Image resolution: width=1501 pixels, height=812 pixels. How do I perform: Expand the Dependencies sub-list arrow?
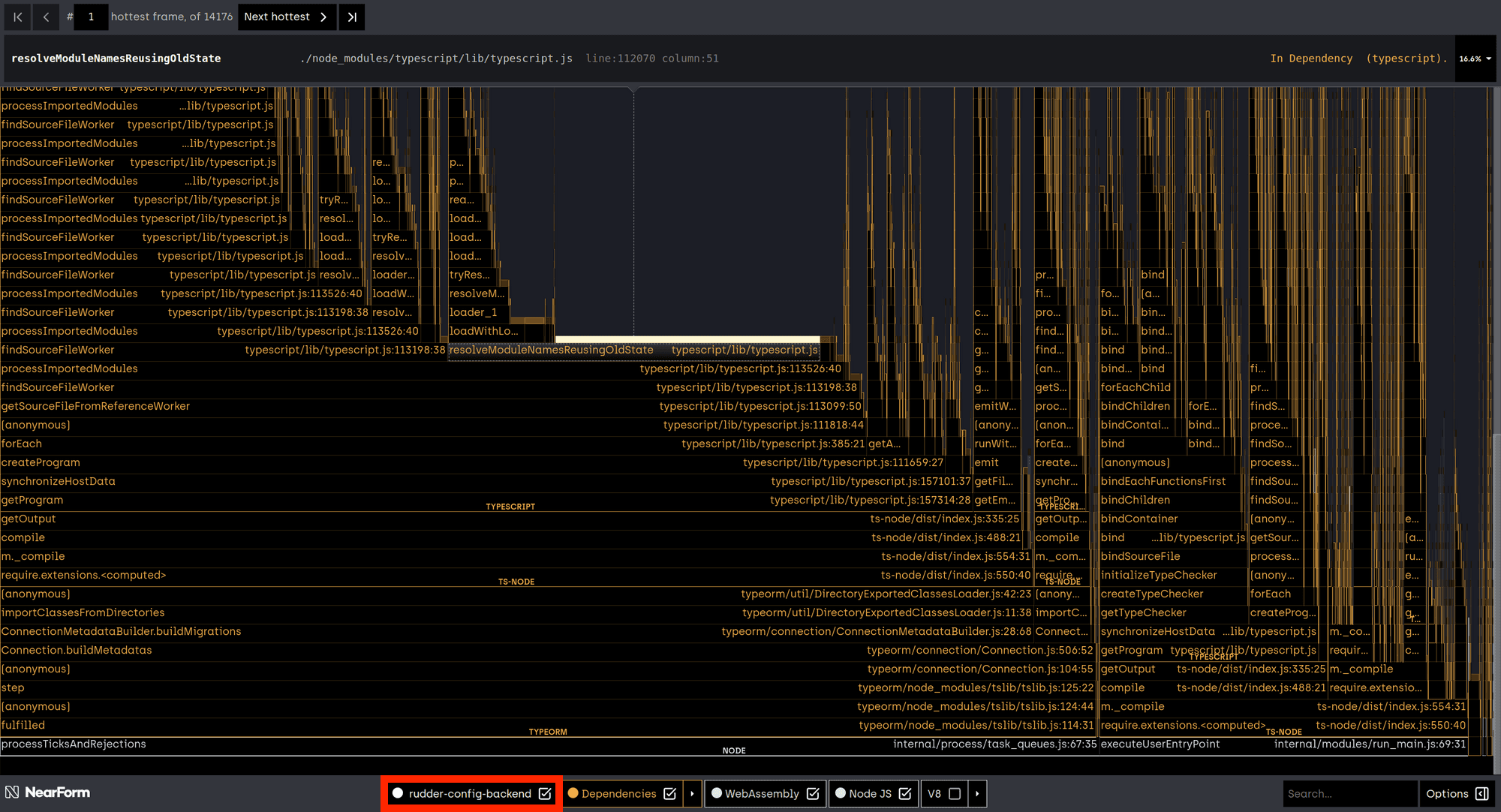692,793
